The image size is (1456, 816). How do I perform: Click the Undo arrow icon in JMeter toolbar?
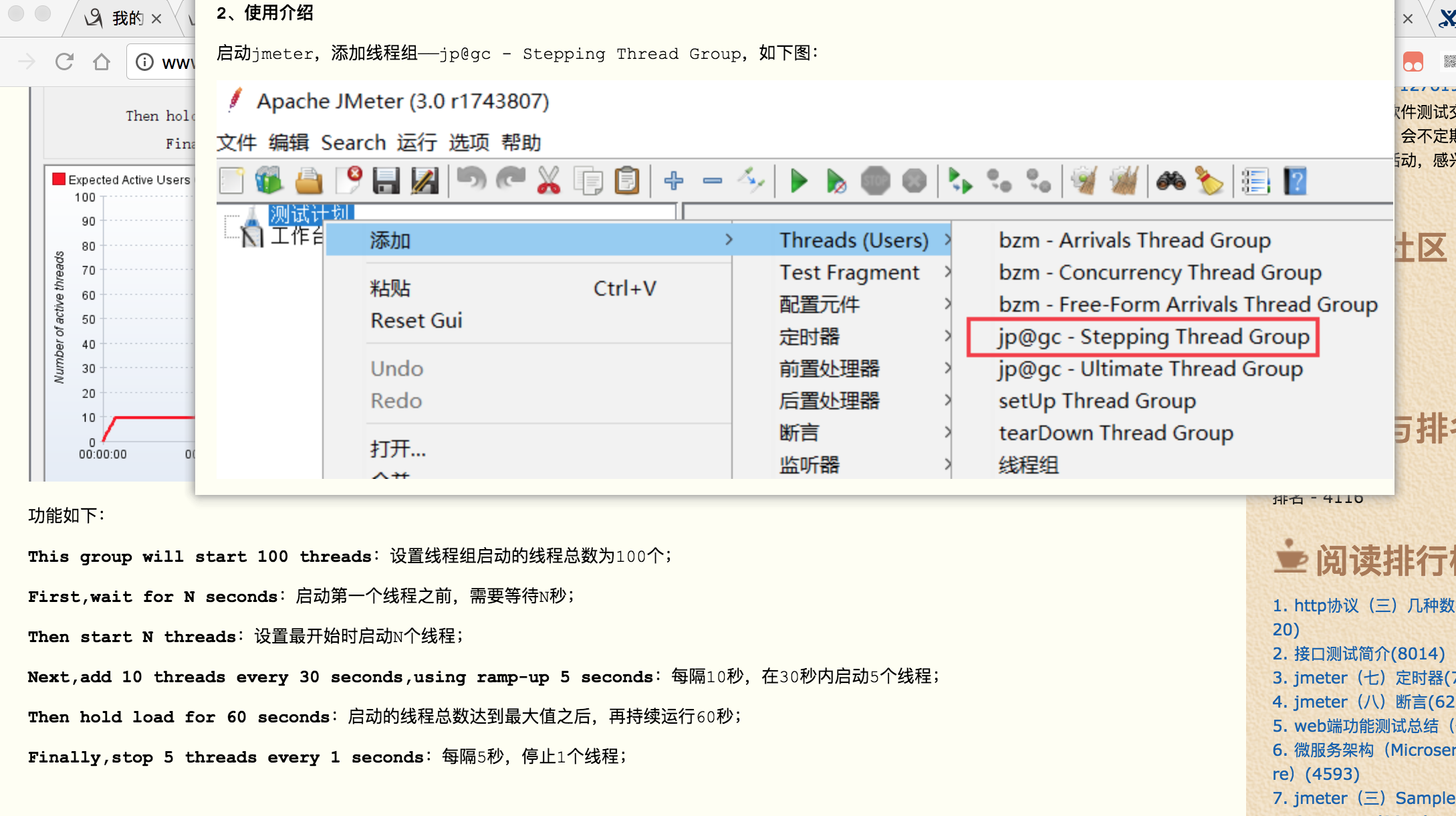[471, 179]
